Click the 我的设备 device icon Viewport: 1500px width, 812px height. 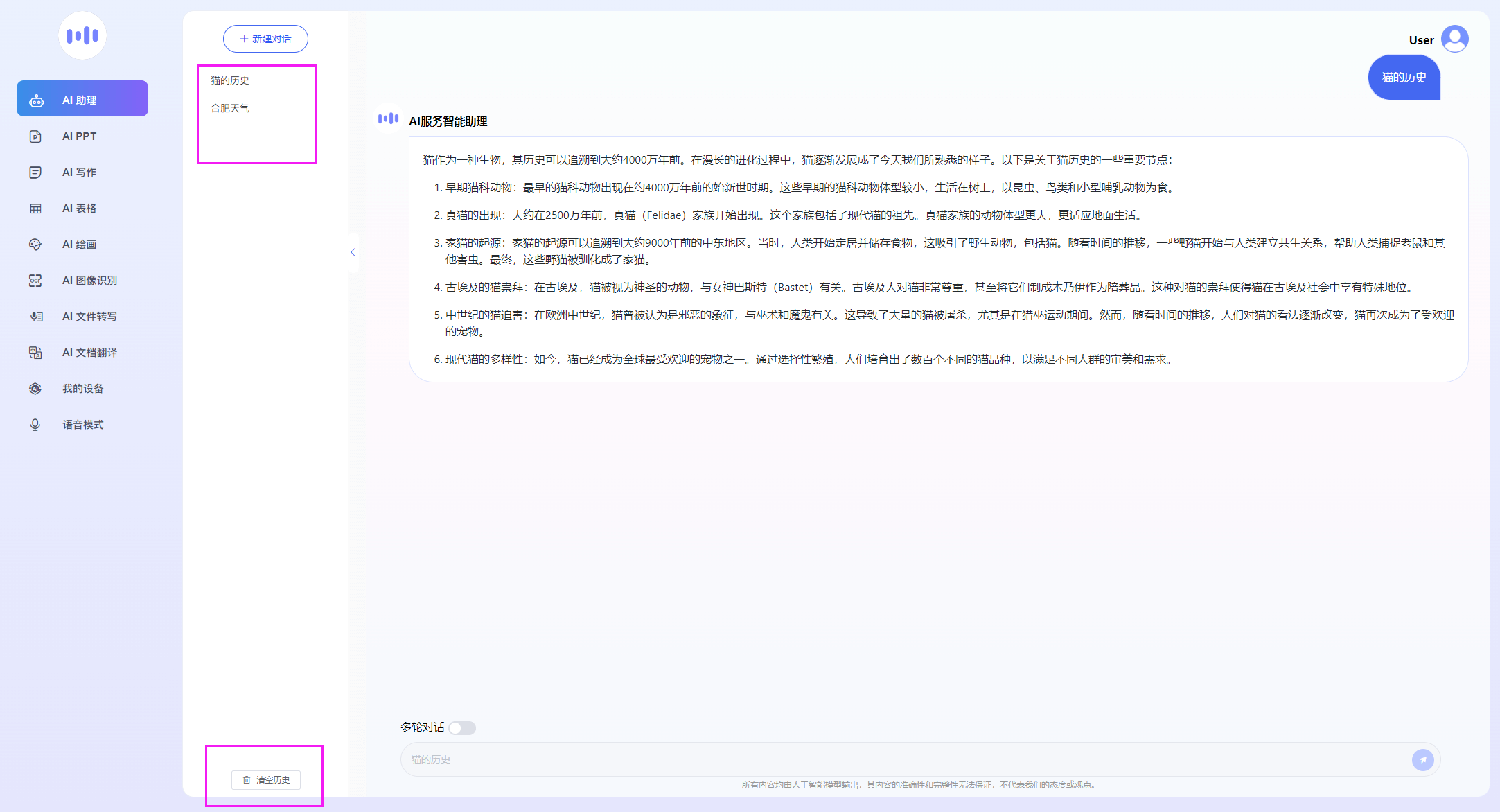pyautogui.click(x=35, y=389)
